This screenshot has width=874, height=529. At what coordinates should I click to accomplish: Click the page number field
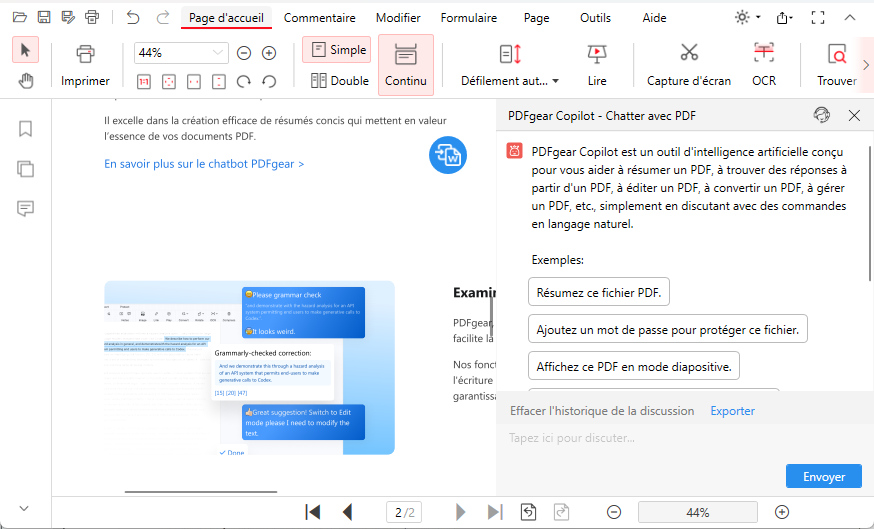tap(404, 512)
